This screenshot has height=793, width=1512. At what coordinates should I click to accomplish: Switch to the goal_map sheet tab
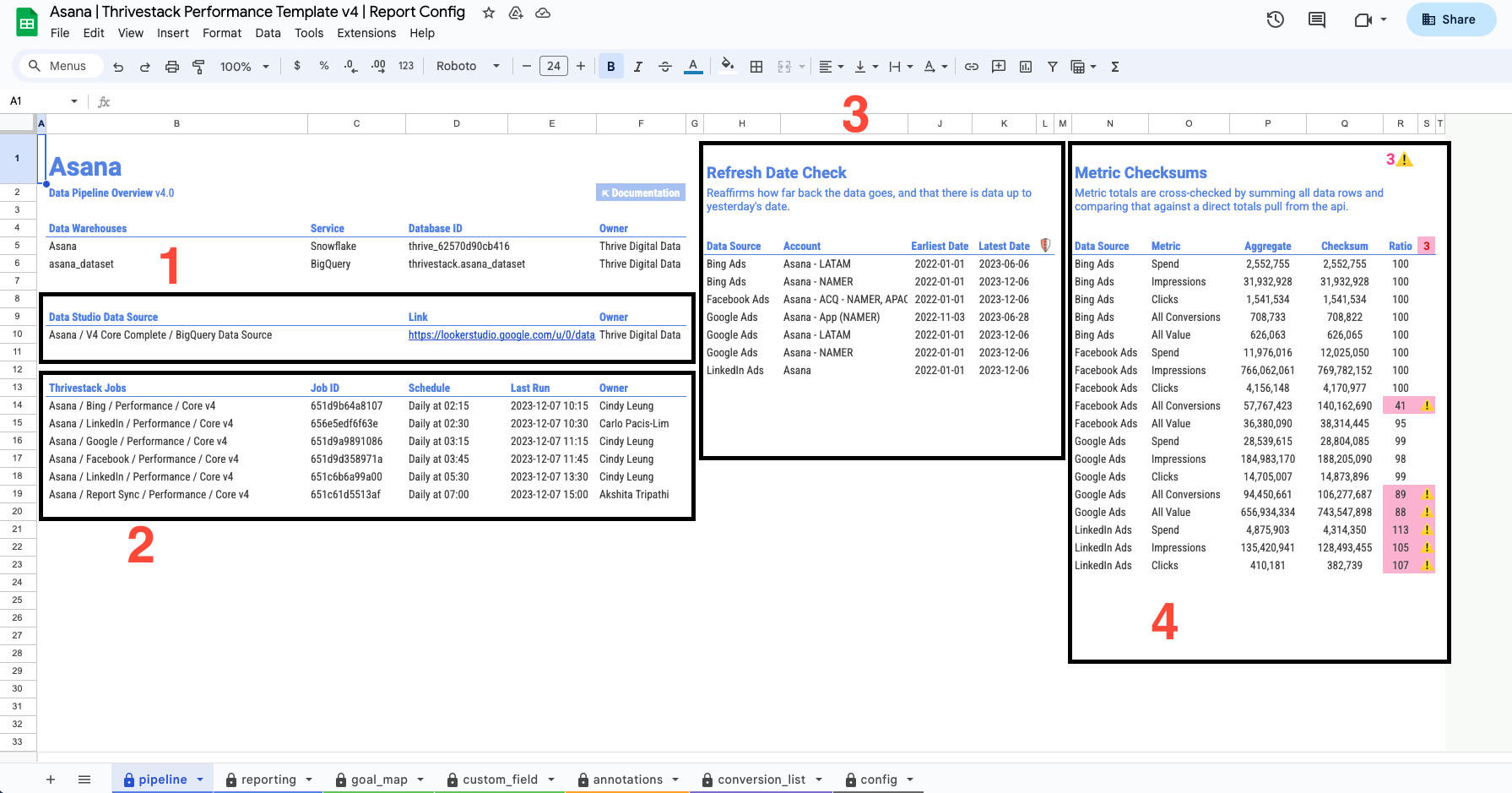tap(379, 779)
